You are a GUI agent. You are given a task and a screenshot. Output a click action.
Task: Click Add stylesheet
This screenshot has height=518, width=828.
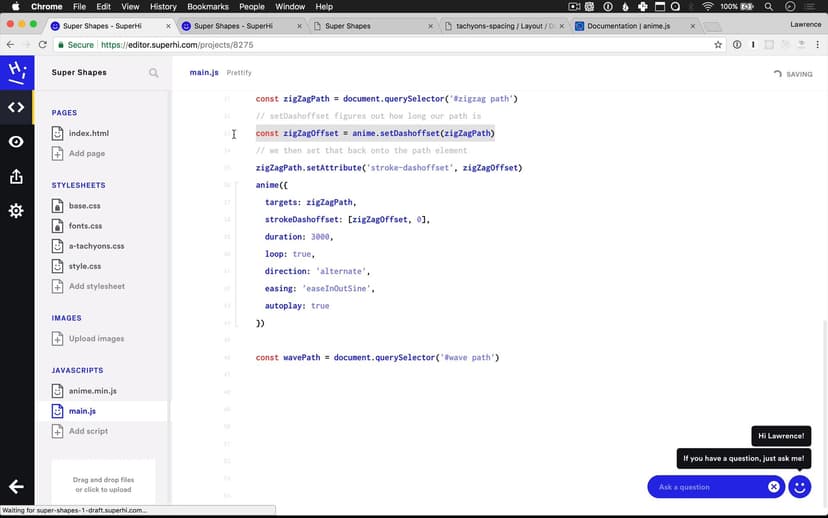click(x=96, y=286)
